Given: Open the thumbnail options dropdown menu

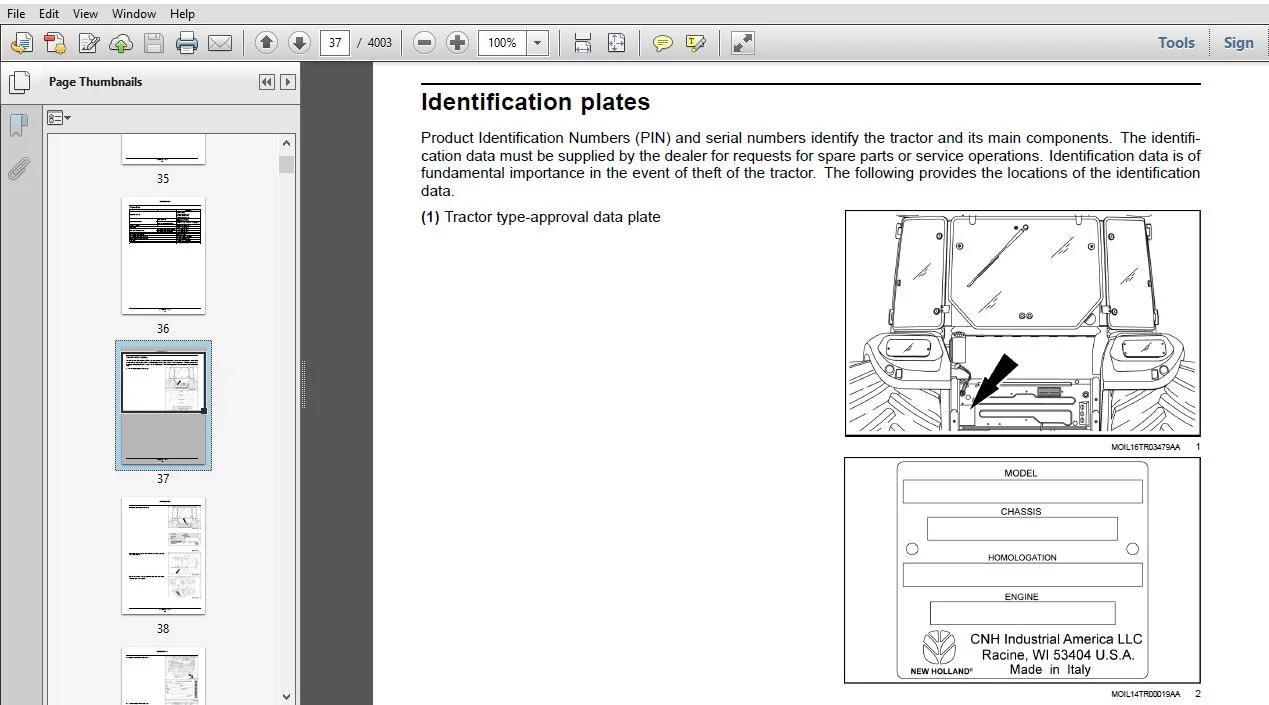Looking at the screenshot, I should 59,118.
